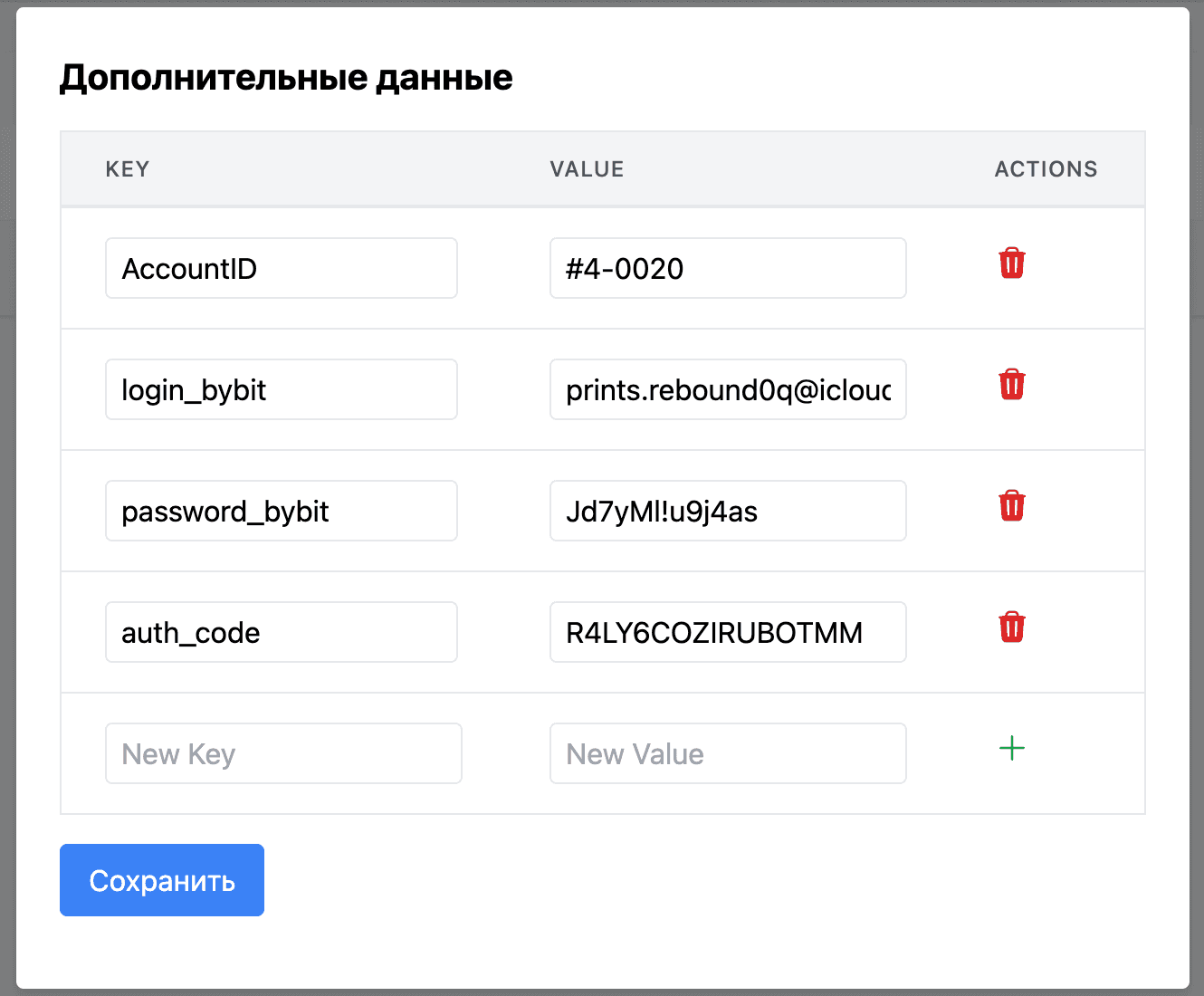Click the ACTIONS column header
Screen dimensions: 1204x996
point(1046,169)
